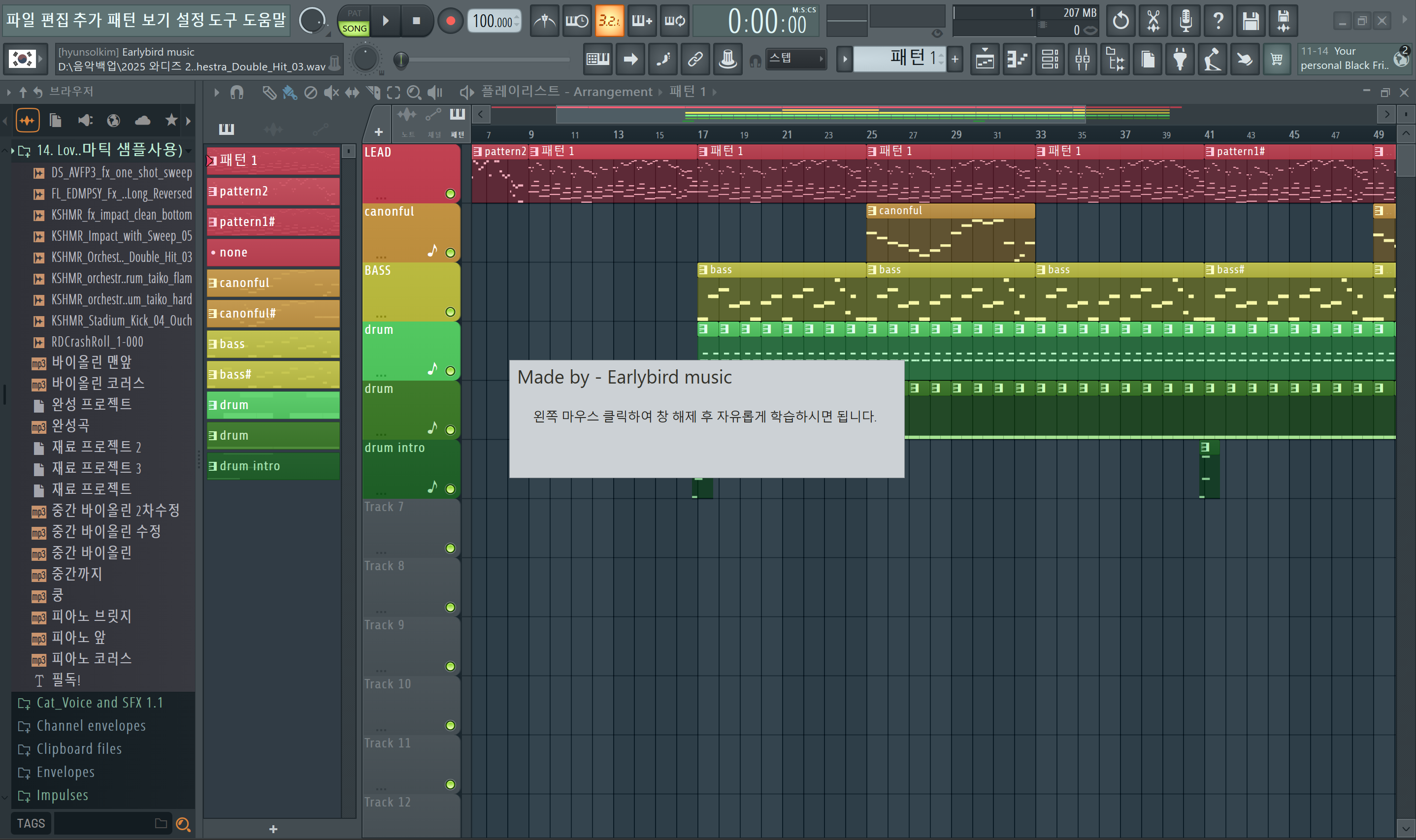
Task: Open the piano roll view icon
Action: (1018, 59)
